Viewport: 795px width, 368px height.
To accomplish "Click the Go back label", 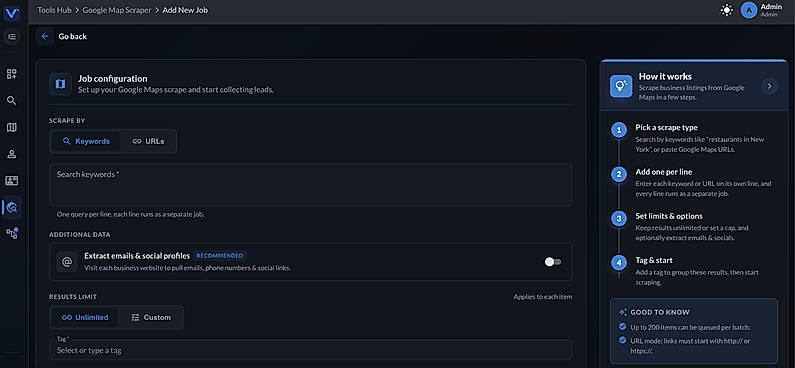I will 73,36.
